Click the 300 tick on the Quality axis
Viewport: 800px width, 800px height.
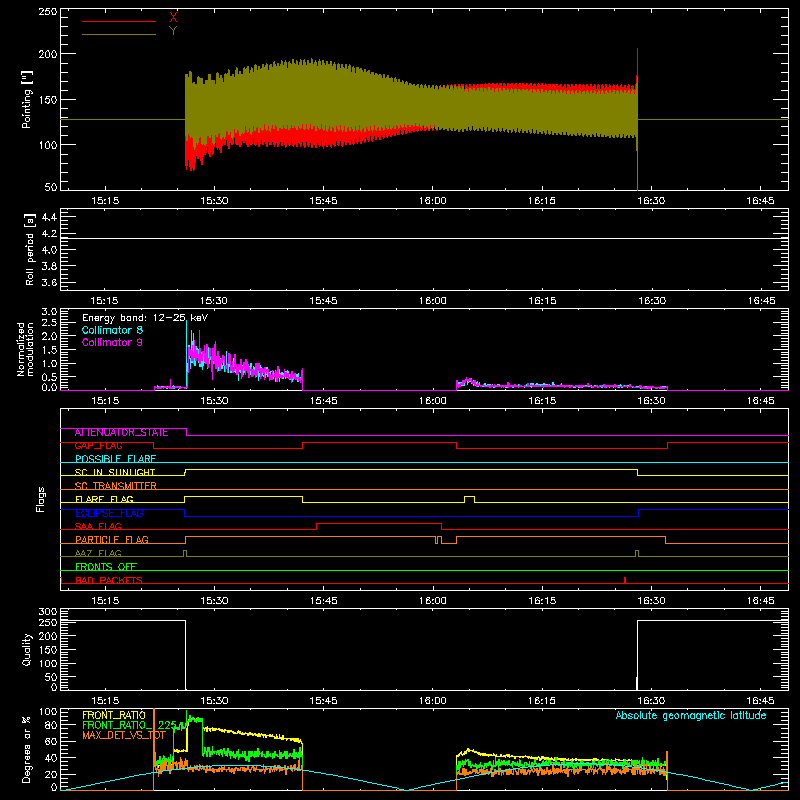pyautogui.click(x=47, y=612)
